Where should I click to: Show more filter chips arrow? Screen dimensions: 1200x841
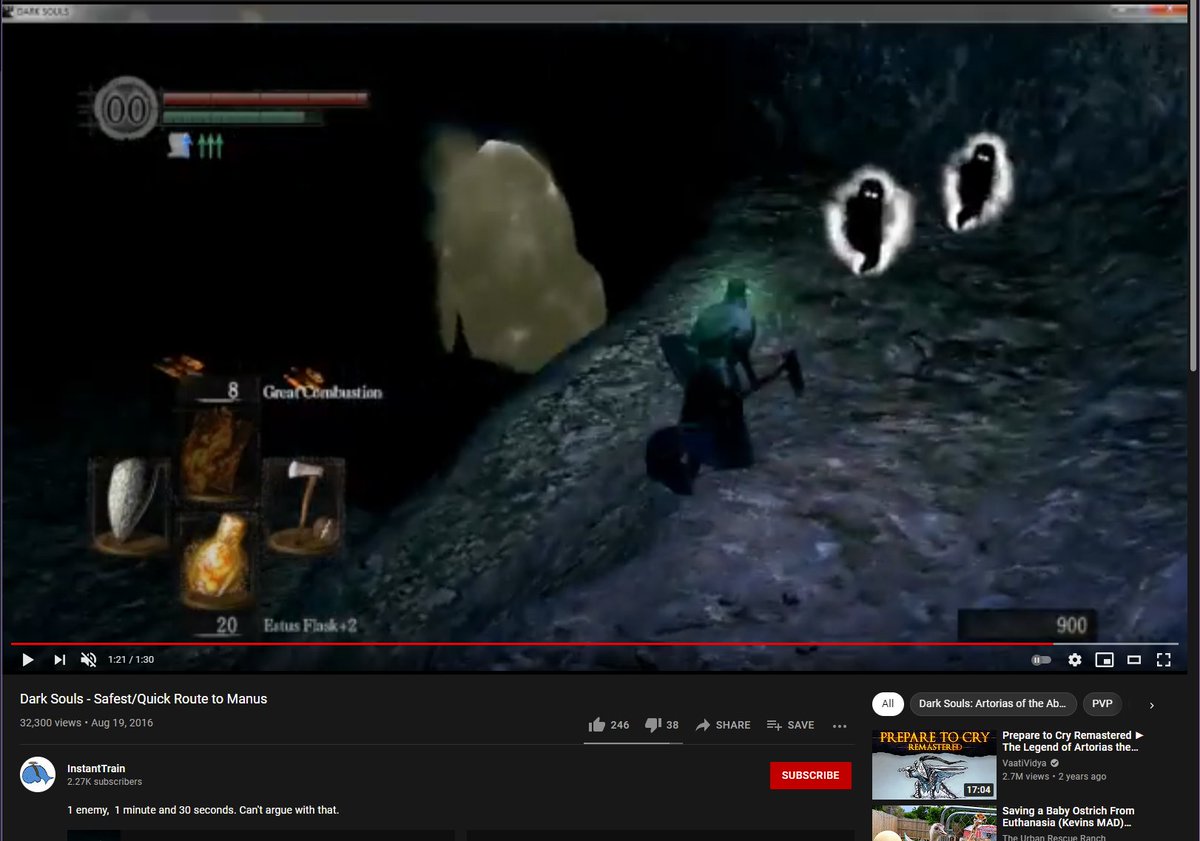click(1151, 705)
